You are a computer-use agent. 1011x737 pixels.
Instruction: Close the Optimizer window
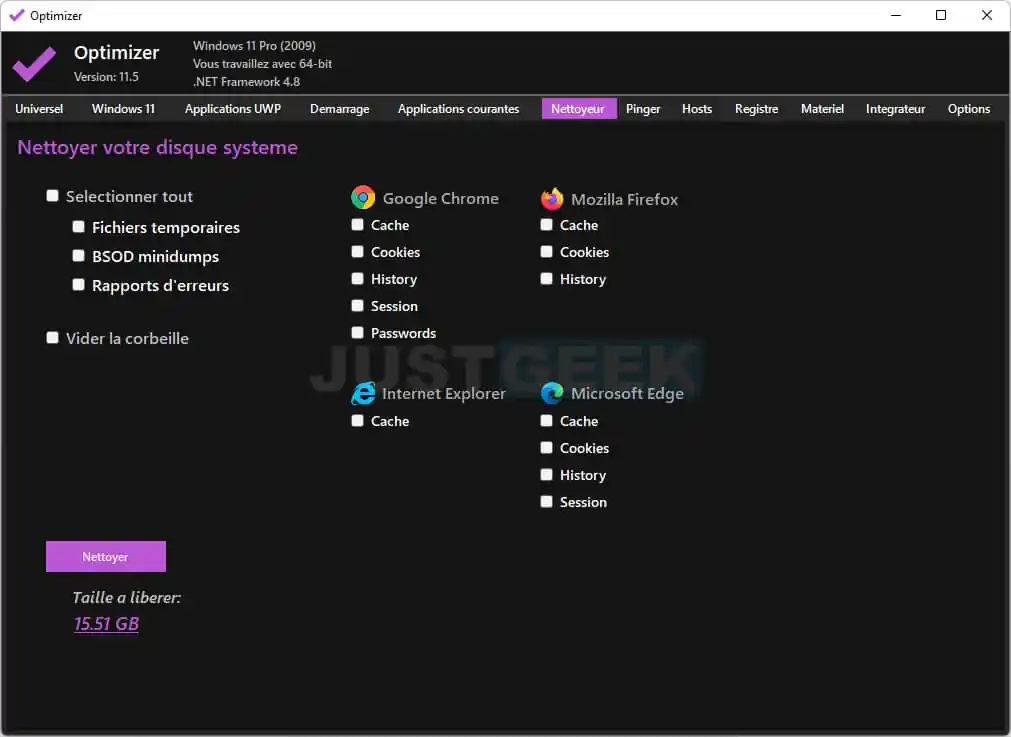pos(986,15)
